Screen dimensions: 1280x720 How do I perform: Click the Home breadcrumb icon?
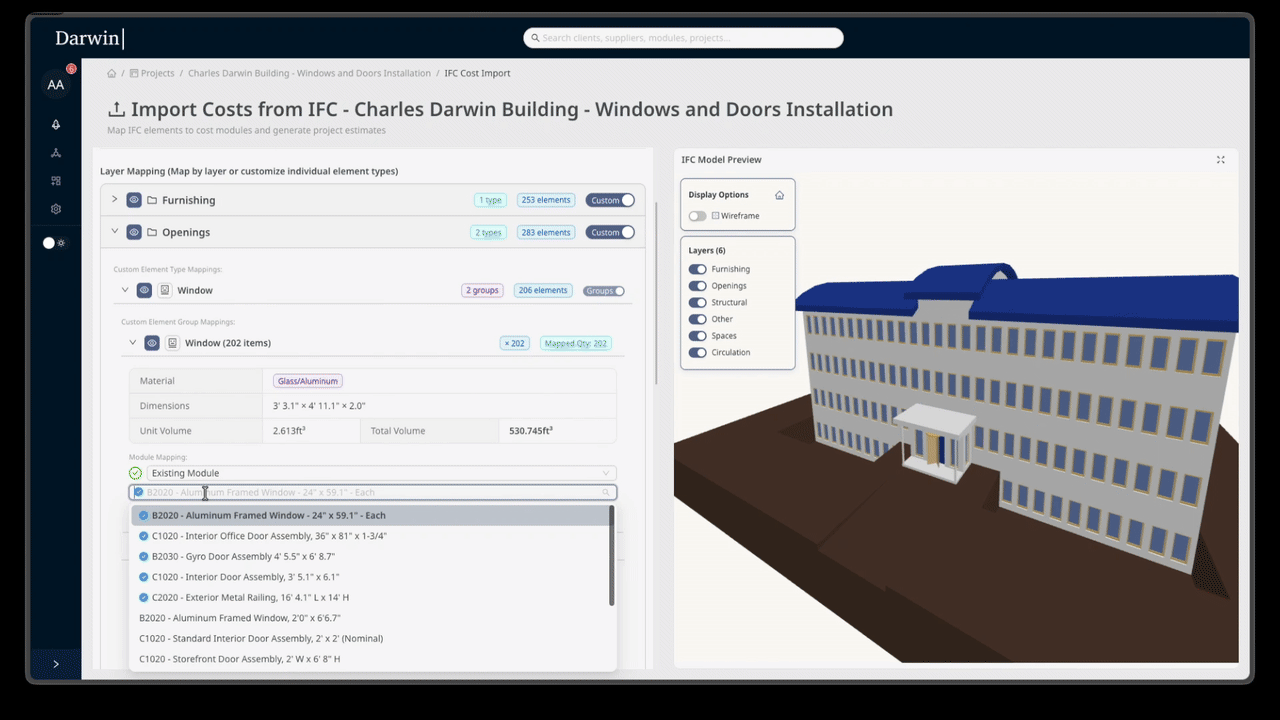coord(111,73)
